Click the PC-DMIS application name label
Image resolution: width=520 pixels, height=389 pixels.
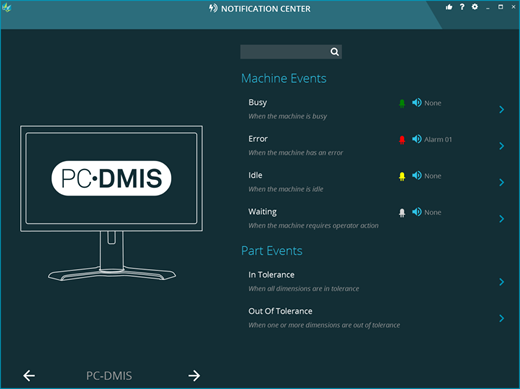tap(109, 376)
